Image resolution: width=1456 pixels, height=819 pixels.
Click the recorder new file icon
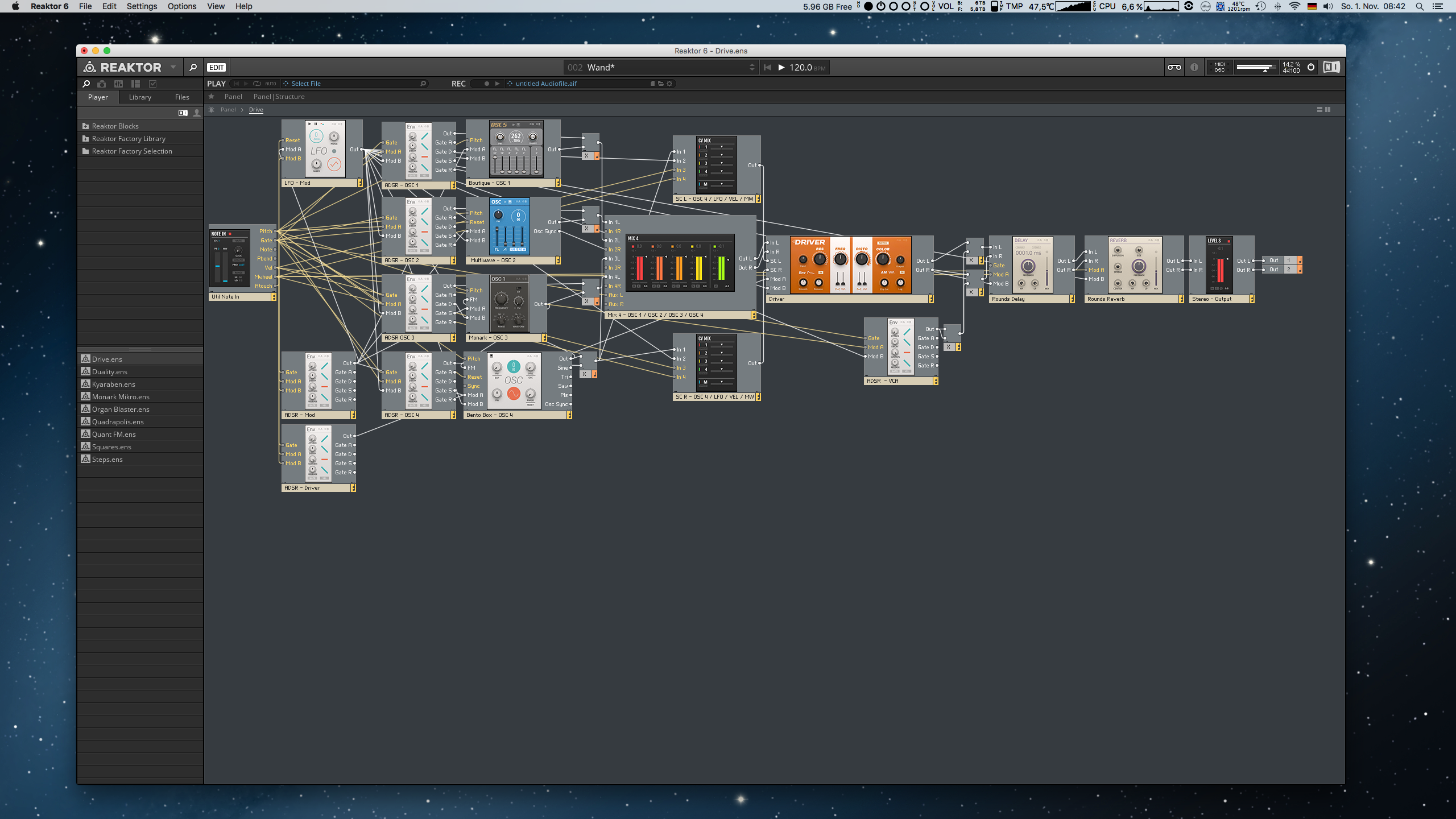pos(652,84)
